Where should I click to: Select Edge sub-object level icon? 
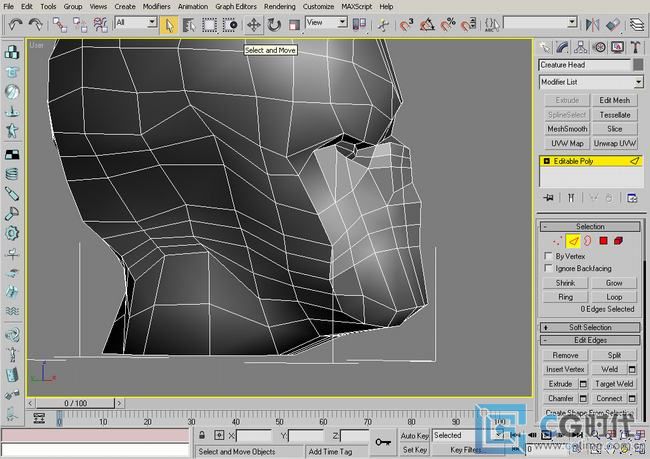coord(573,241)
